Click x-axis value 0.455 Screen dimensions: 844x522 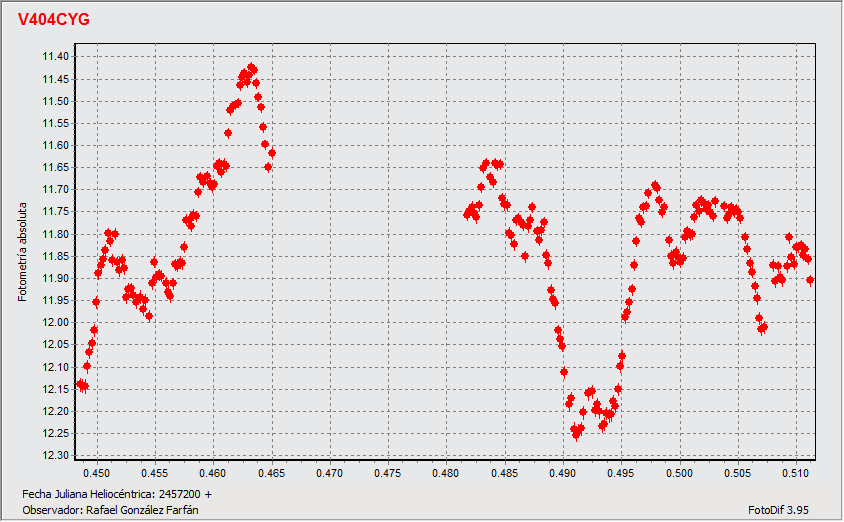[x=155, y=473]
